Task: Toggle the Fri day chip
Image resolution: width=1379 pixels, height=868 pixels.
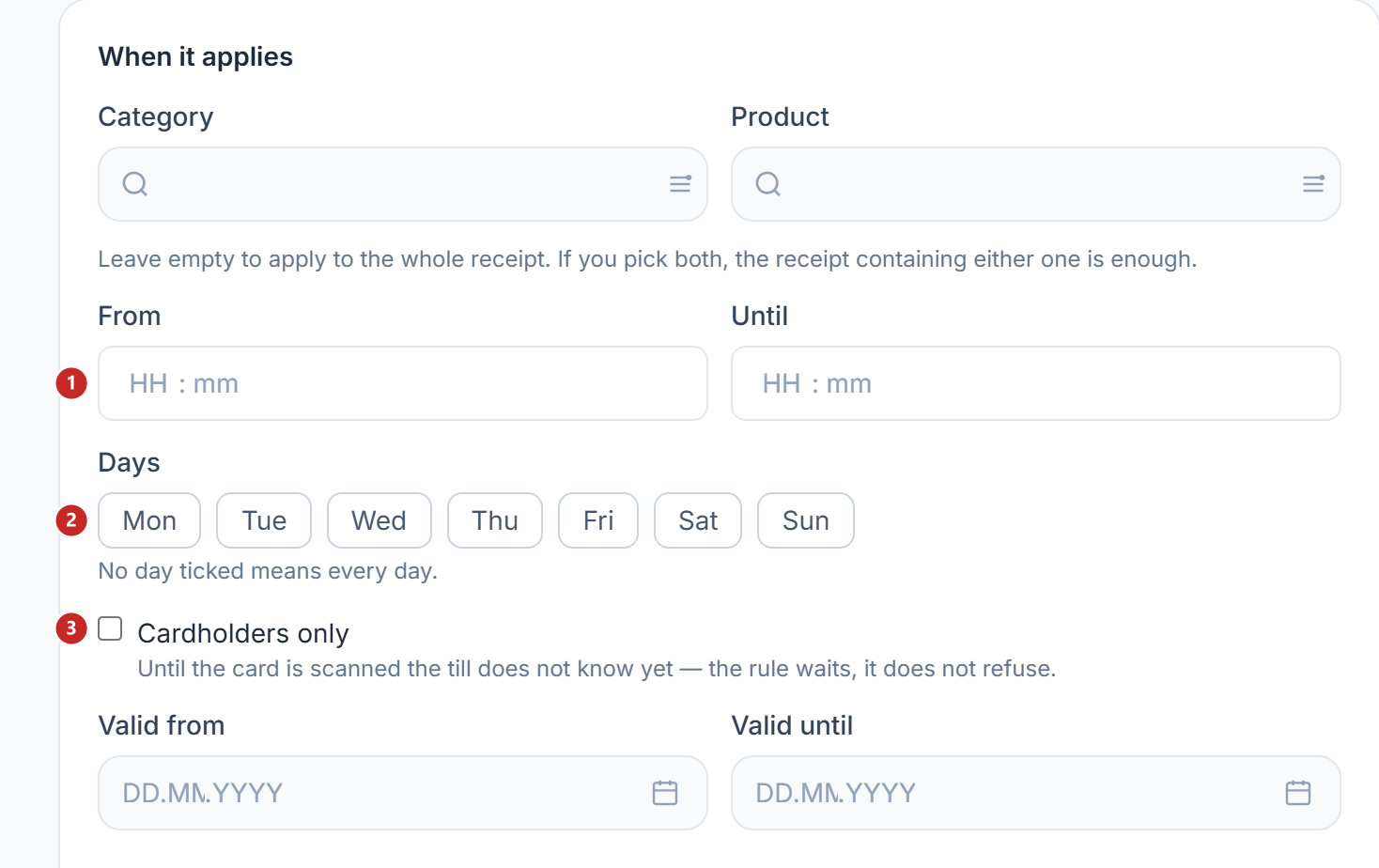Action: click(598, 520)
